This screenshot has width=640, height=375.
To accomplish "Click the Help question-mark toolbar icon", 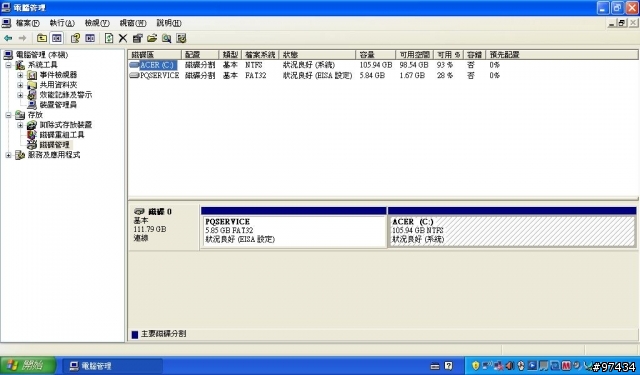I will coord(75,38).
